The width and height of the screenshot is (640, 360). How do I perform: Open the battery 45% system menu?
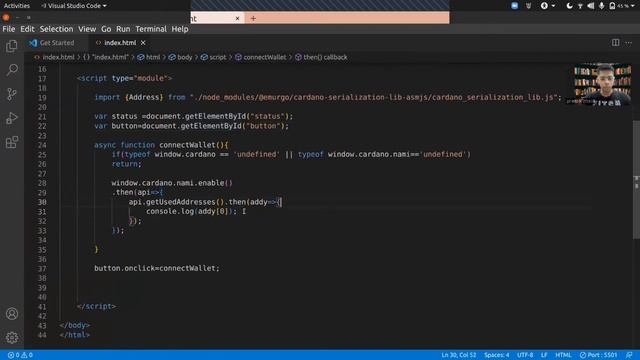point(622,6)
